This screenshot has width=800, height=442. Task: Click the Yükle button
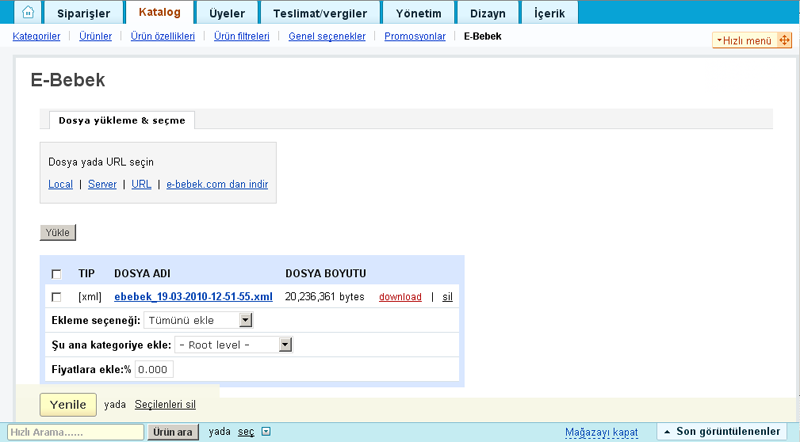(x=58, y=233)
